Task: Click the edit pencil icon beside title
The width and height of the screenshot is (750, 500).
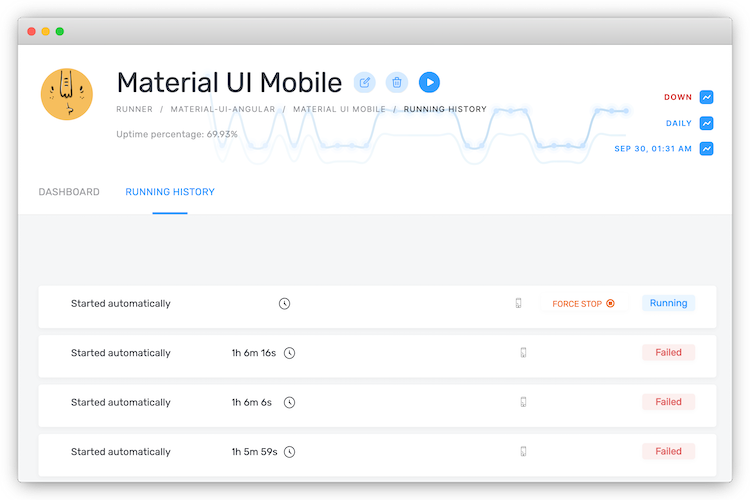Action: (x=365, y=82)
